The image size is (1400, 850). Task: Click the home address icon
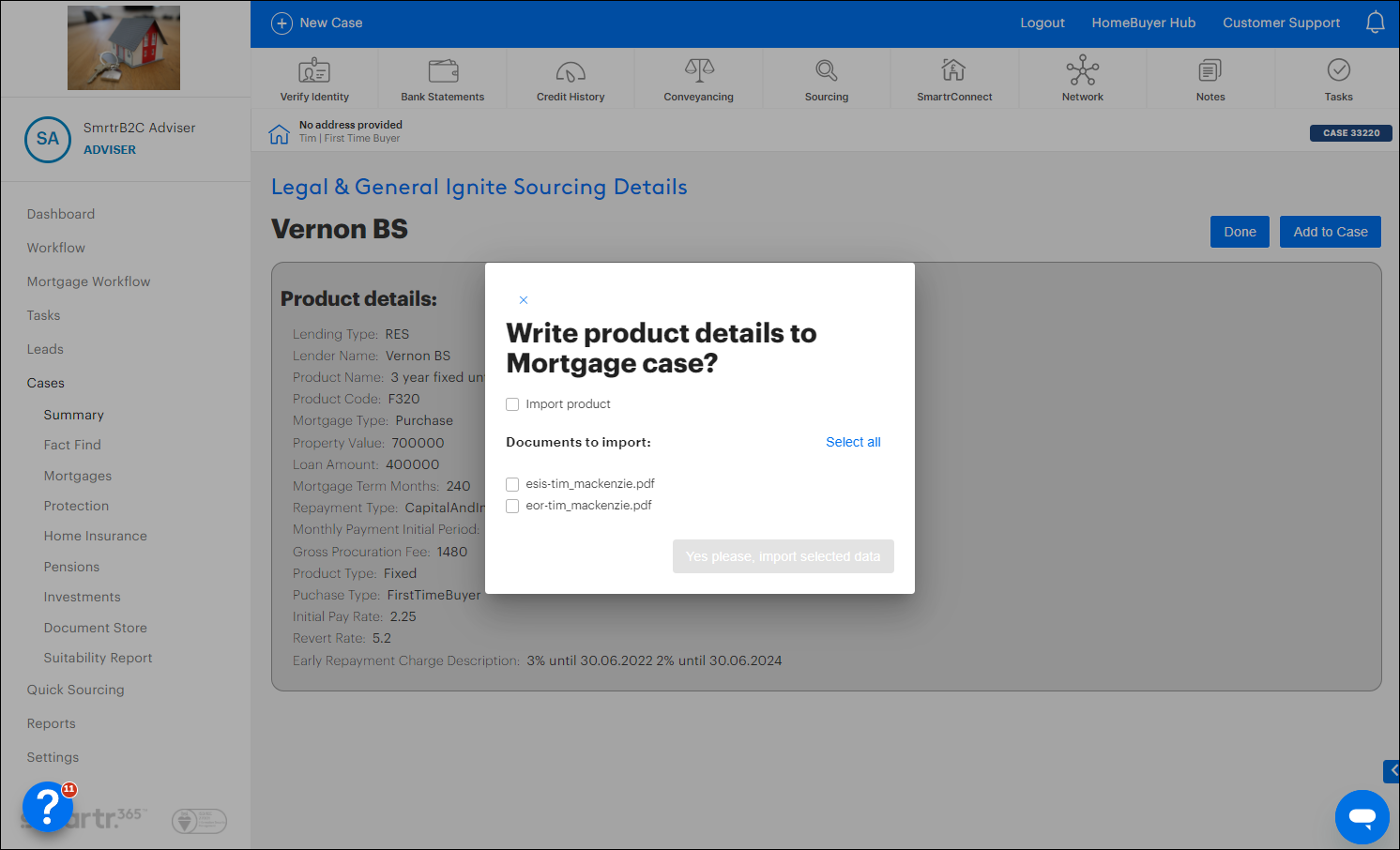tap(279, 134)
